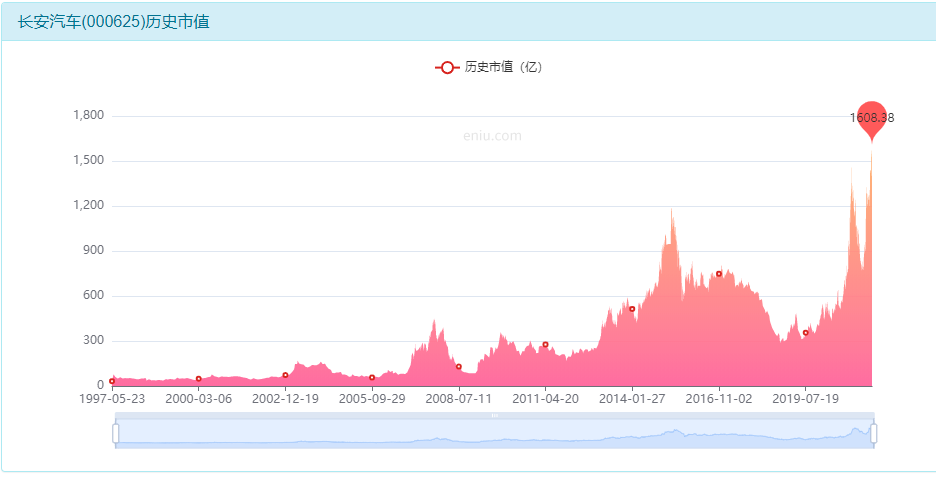
Task: Select the left handle of the zoom slider
Action: [x=116, y=433]
